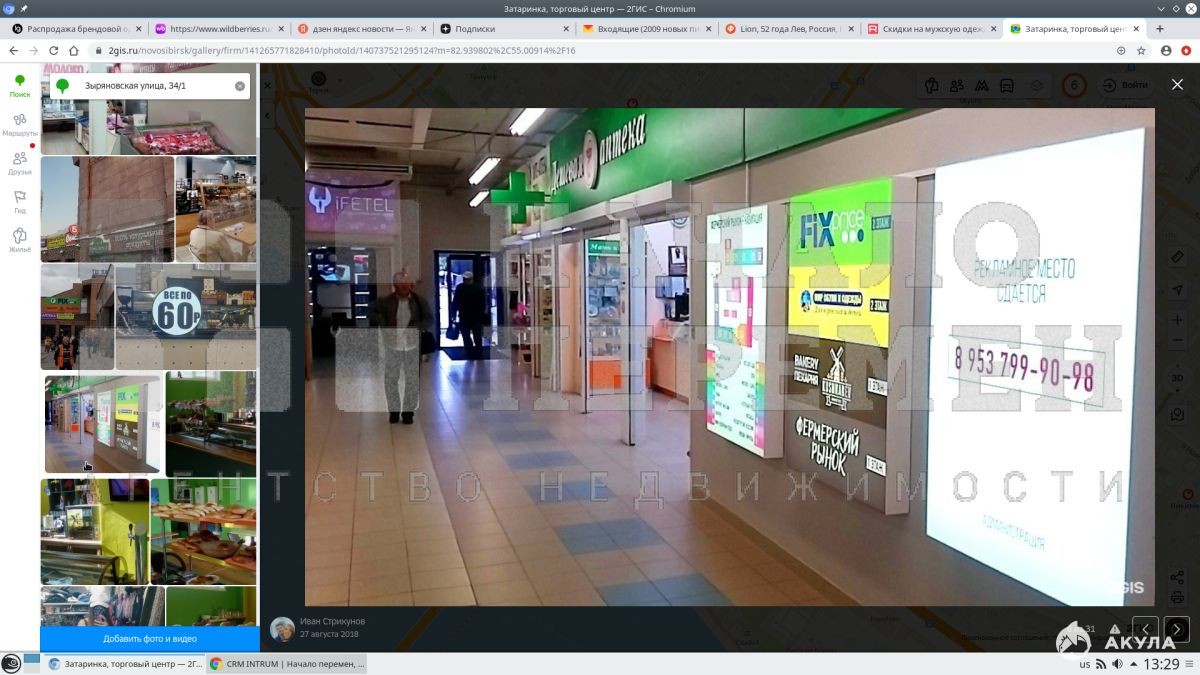Bookmark this page with star icon

pos(1141,50)
